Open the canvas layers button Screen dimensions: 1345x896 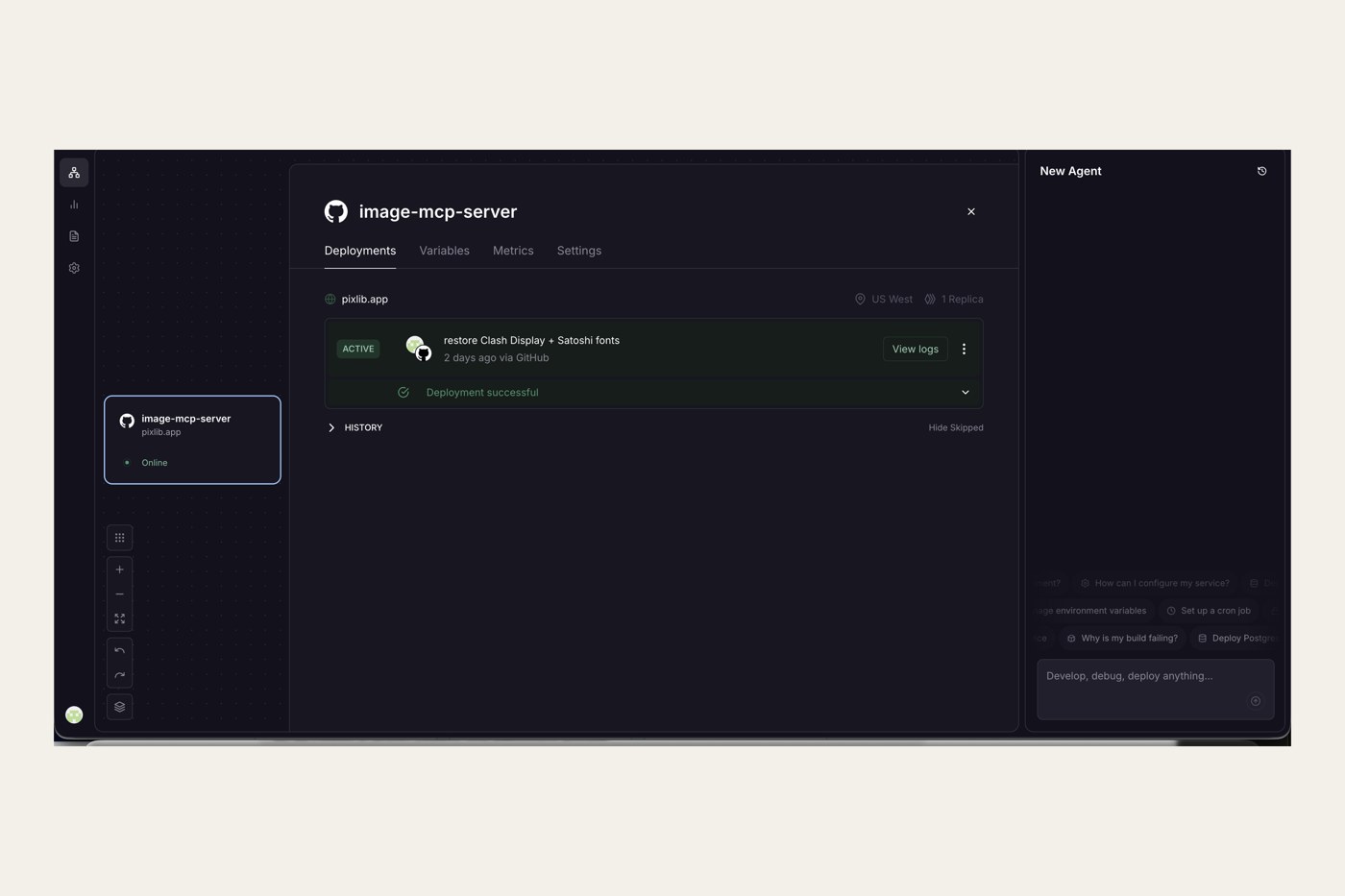[x=119, y=707]
